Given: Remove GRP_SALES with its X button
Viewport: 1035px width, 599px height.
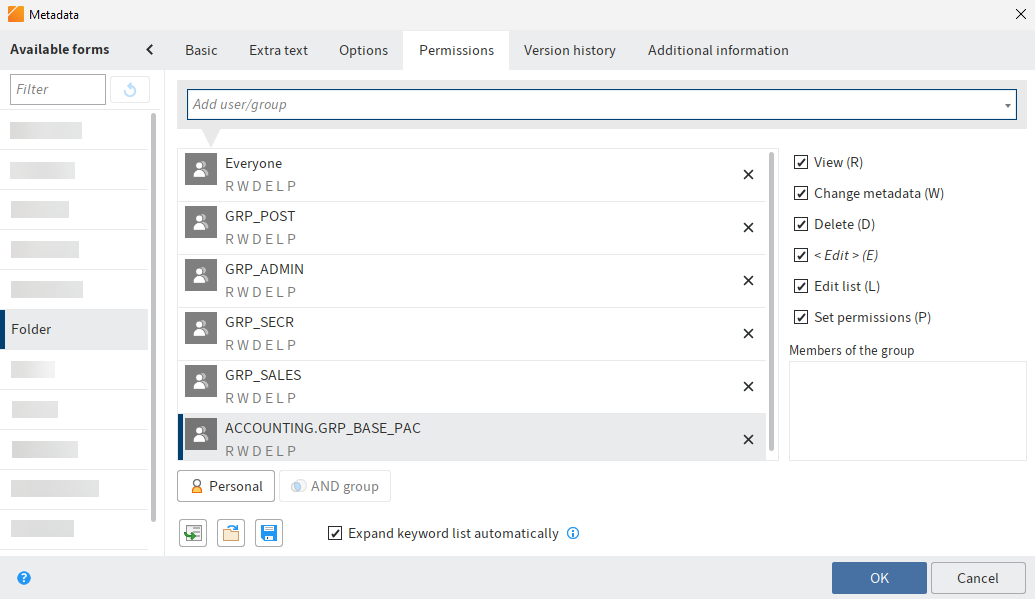Looking at the screenshot, I should point(748,386).
